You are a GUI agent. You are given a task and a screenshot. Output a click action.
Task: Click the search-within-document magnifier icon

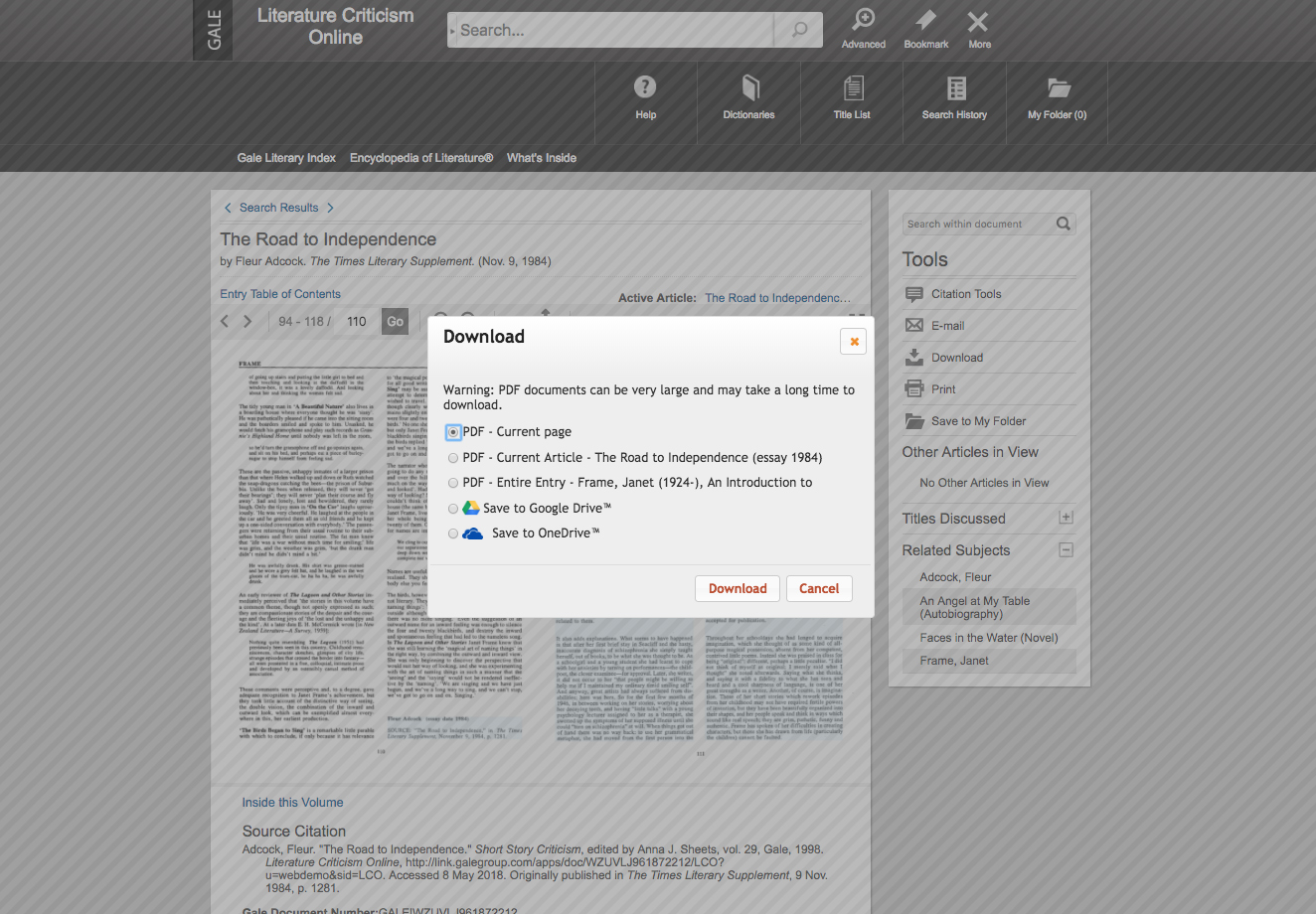(1064, 224)
